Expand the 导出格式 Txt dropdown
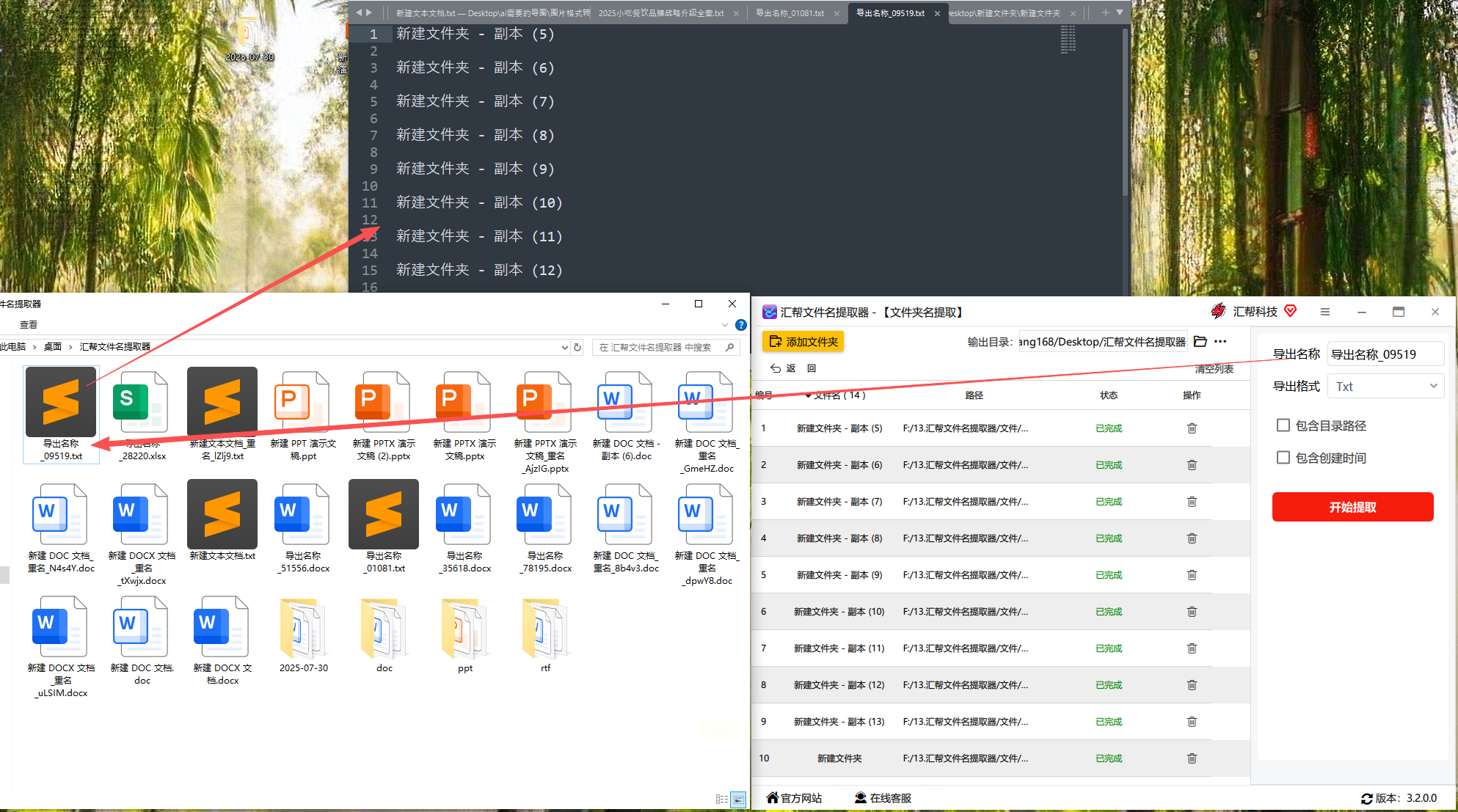Viewport: 1458px width, 812px height. tap(1385, 387)
